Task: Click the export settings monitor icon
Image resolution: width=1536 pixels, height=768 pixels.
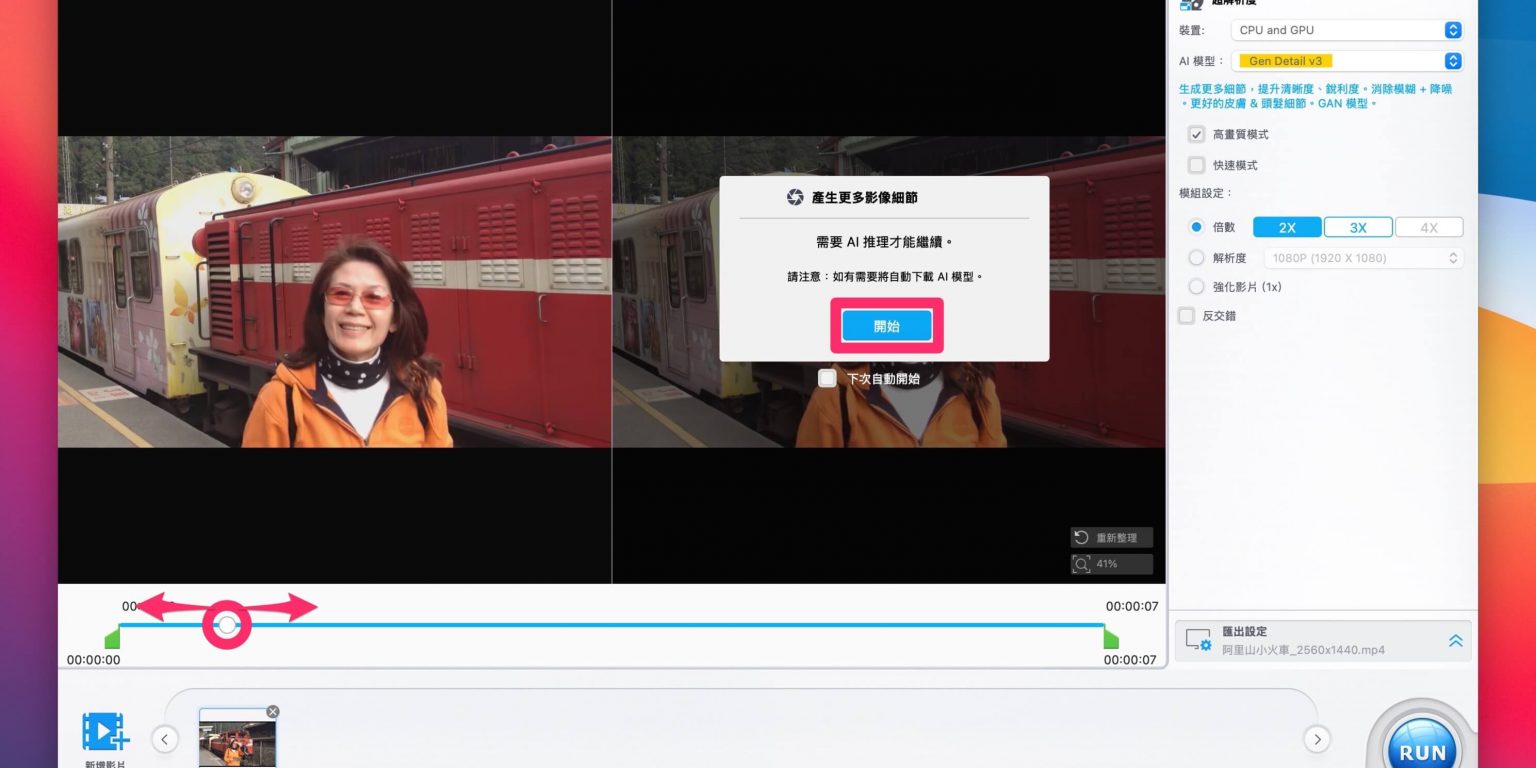Action: pos(1198,640)
